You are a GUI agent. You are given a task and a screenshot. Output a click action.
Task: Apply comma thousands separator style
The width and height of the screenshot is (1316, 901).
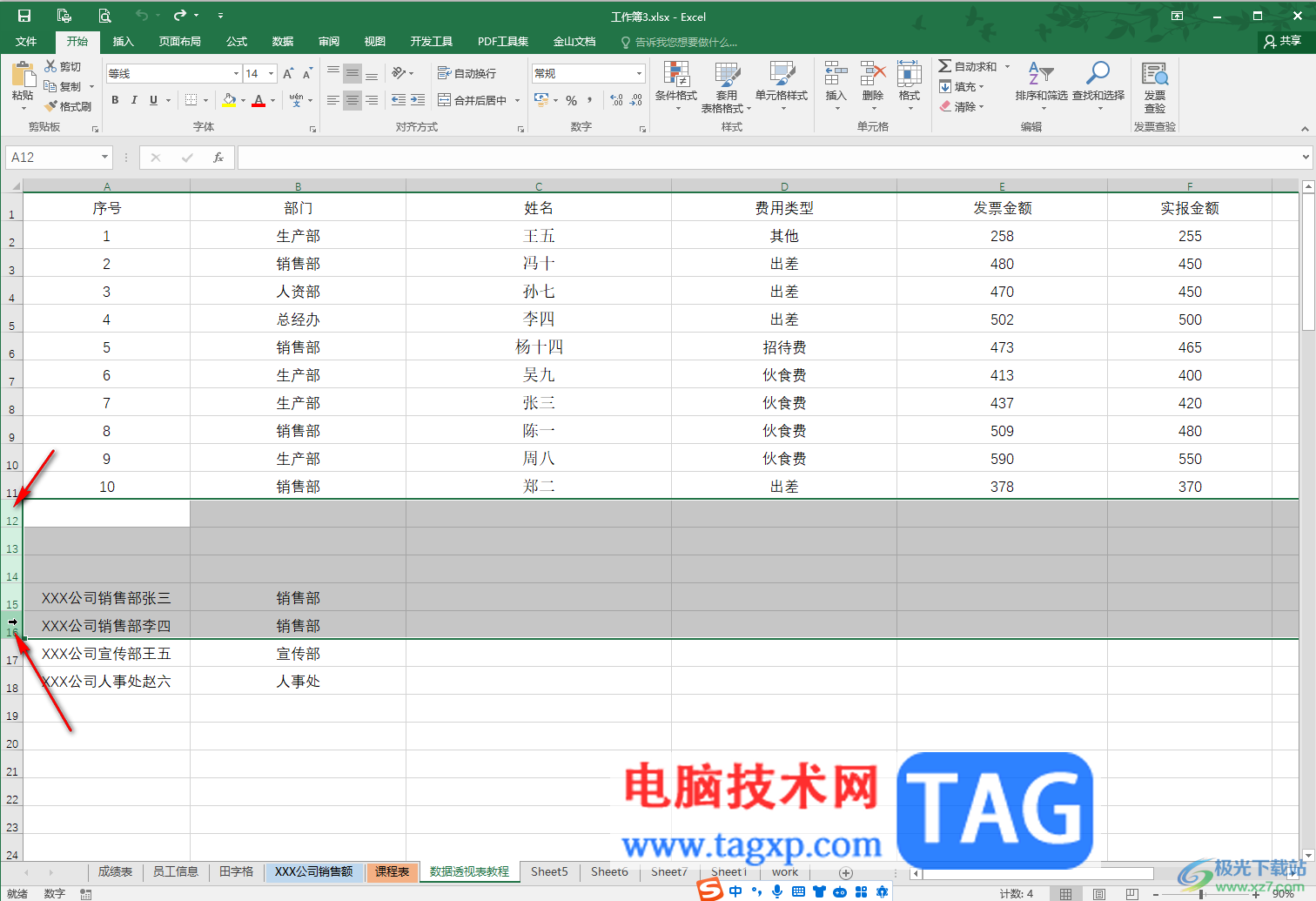tap(590, 101)
